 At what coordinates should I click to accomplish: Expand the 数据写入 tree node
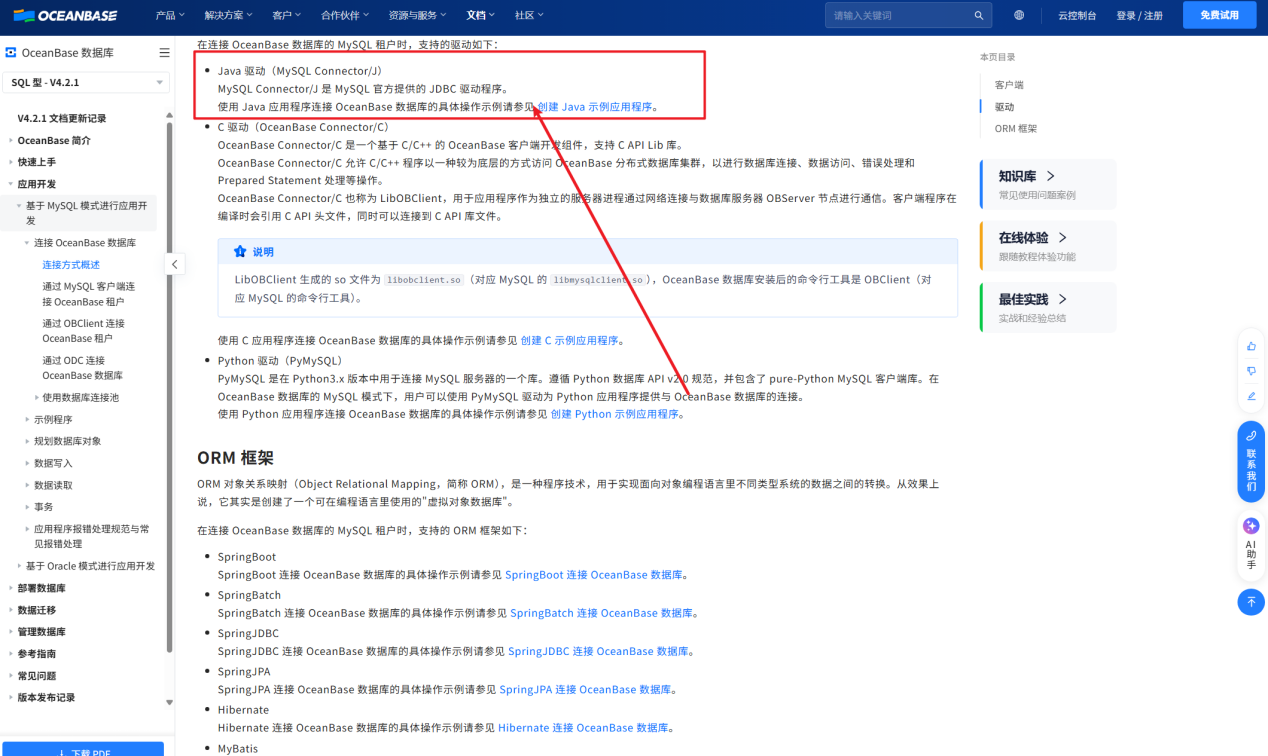coord(28,463)
